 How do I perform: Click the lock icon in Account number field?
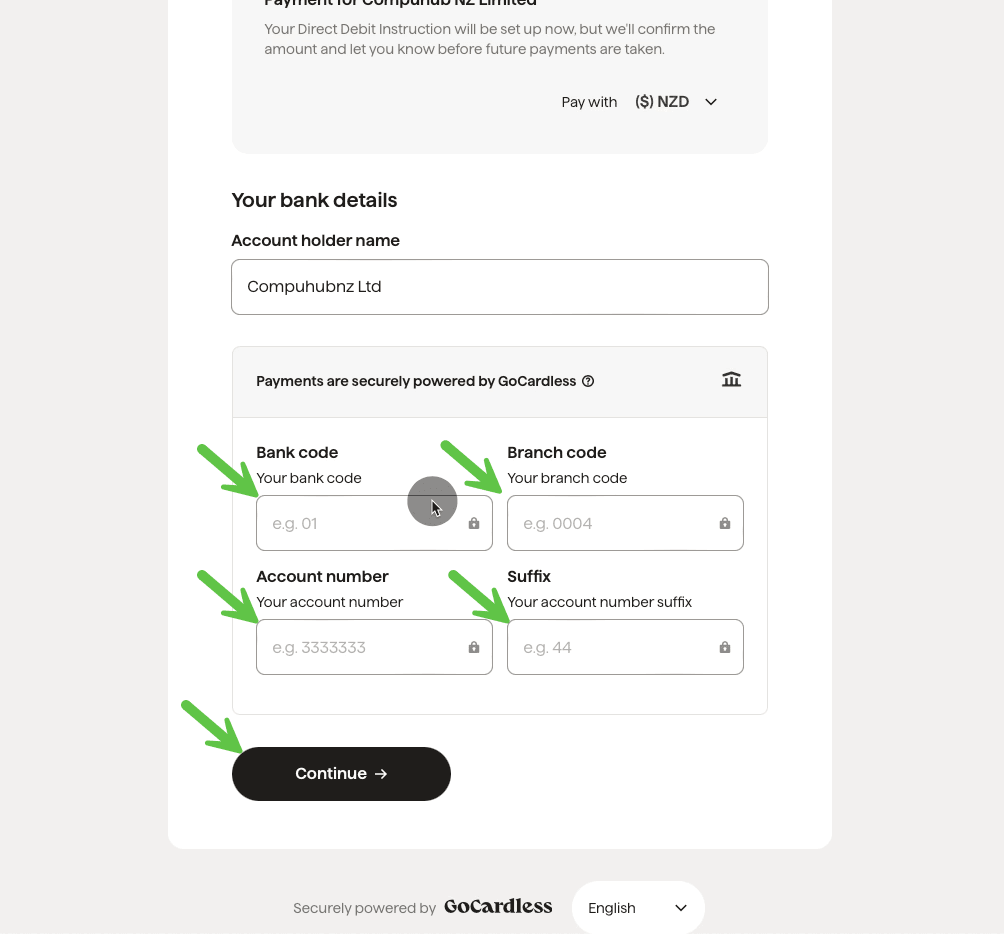click(474, 648)
